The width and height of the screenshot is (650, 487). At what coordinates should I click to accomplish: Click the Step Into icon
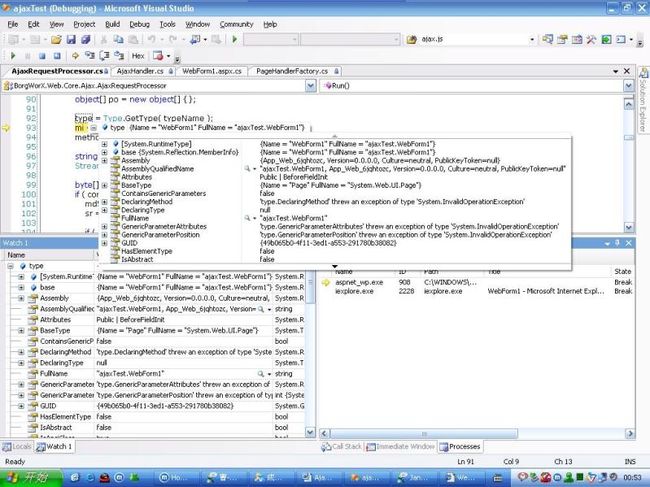pyautogui.click(x=90, y=56)
